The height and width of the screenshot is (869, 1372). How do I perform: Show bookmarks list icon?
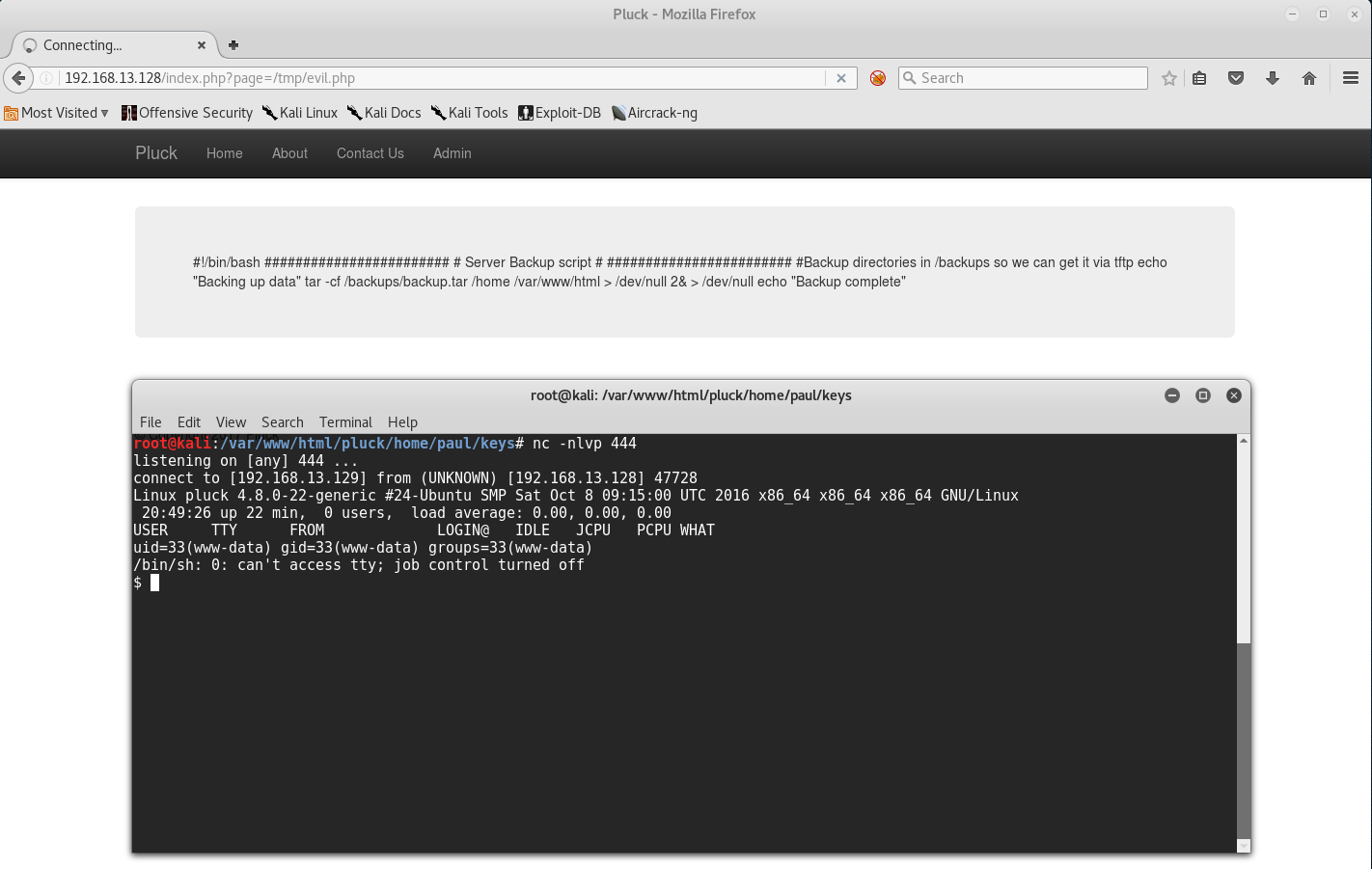click(1199, 78)
